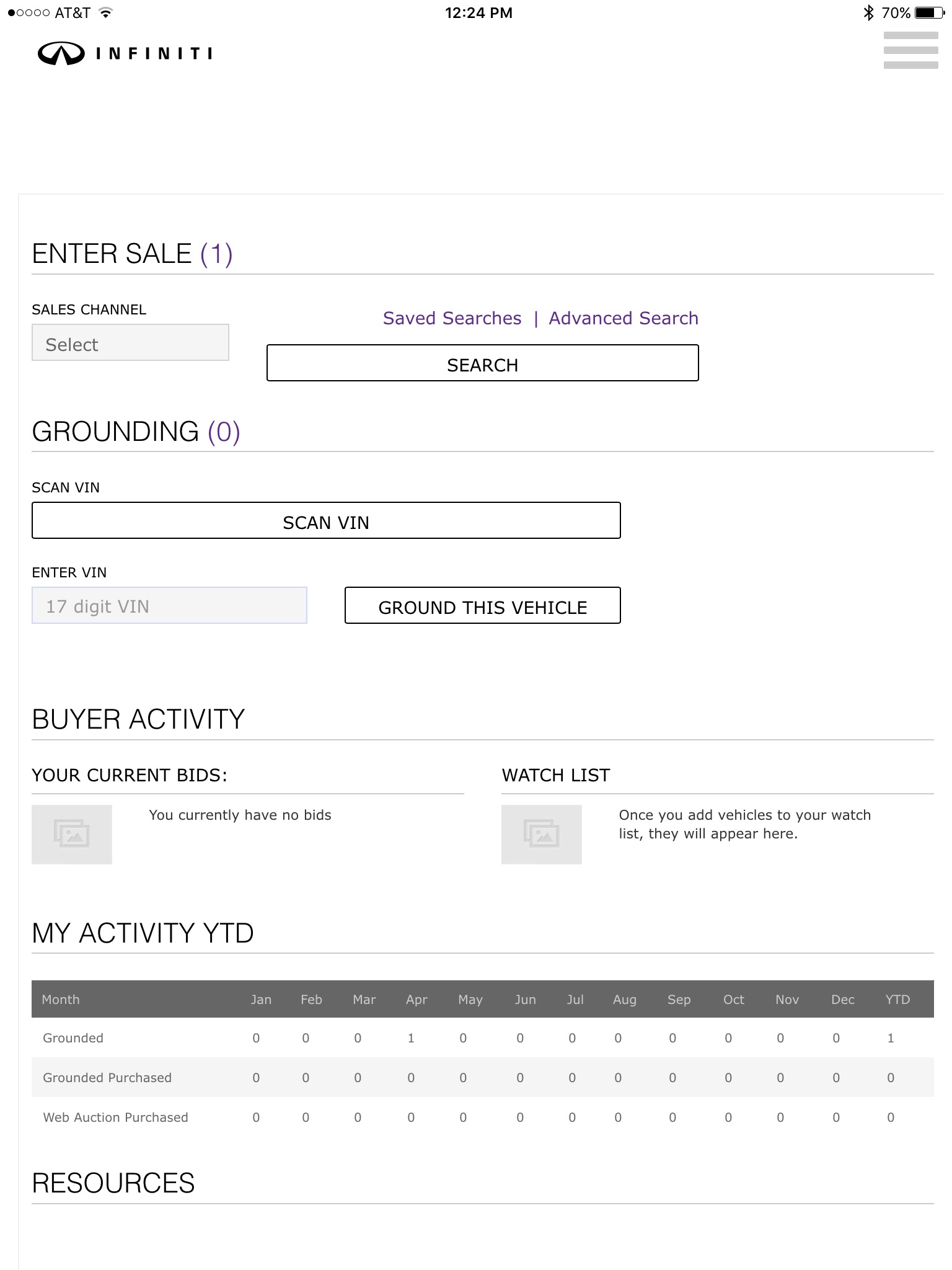Viewport: 952px width, 1270px height.
Task: Tap the ENTER SALE section heading
Action: coord(132,254)
